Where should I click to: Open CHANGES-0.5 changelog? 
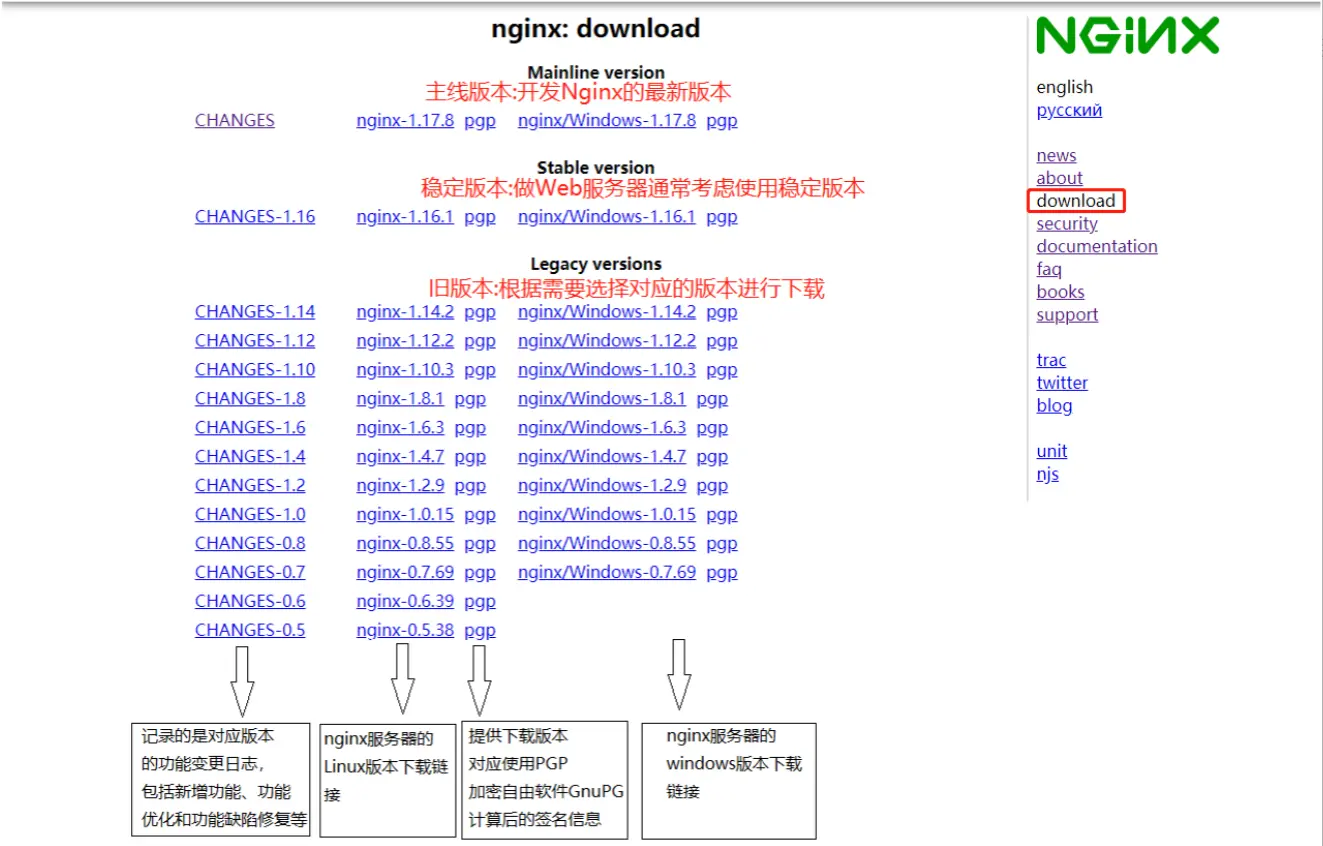(x=250, y=630)
